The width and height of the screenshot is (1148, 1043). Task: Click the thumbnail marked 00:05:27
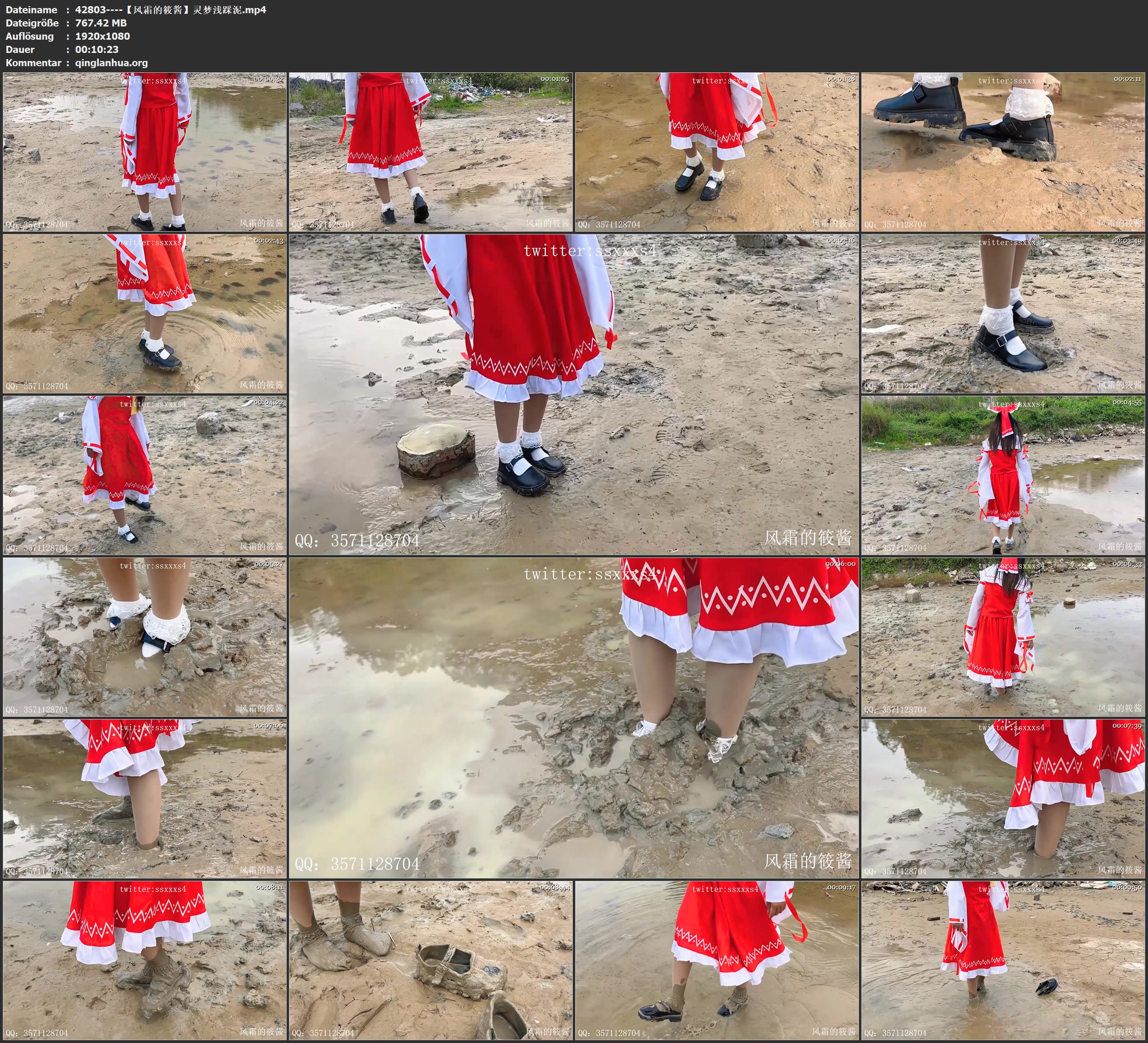point(145,637)
